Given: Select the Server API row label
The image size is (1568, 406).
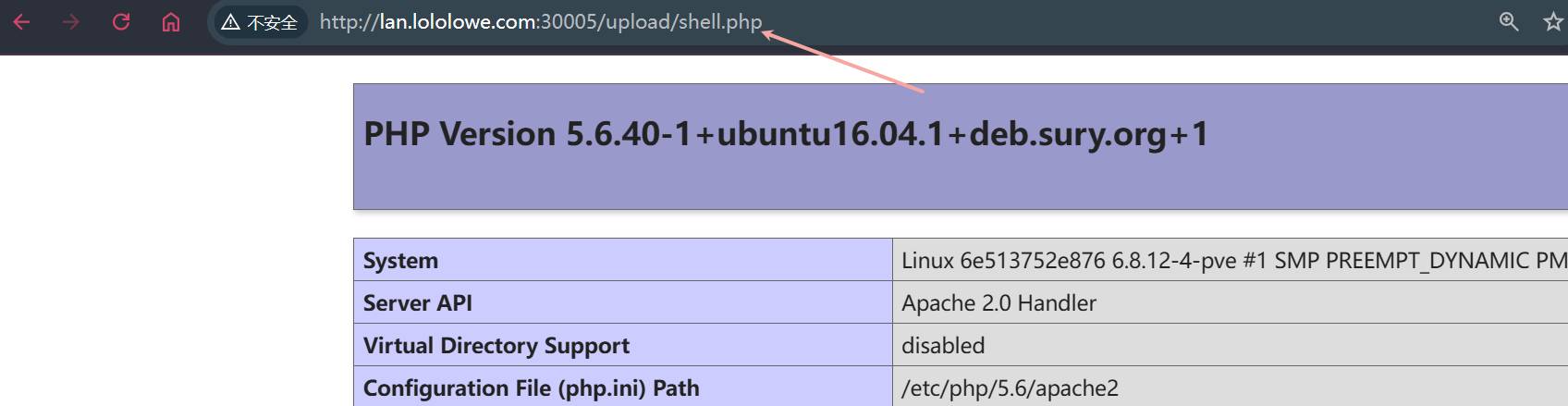Looking at the screenshot, I should pos(418,303).
